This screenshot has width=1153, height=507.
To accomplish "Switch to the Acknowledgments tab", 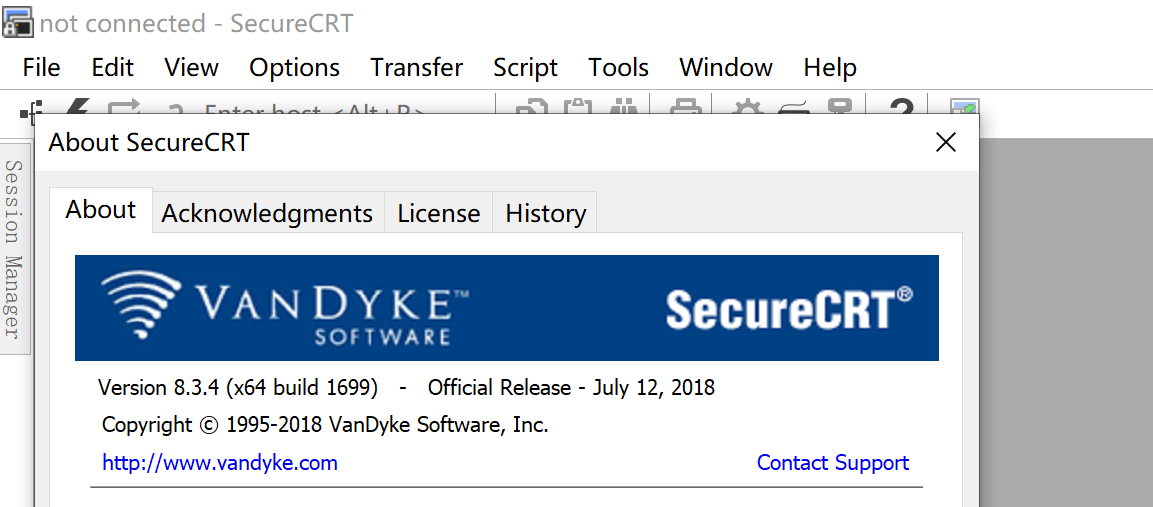I will 267,213.
